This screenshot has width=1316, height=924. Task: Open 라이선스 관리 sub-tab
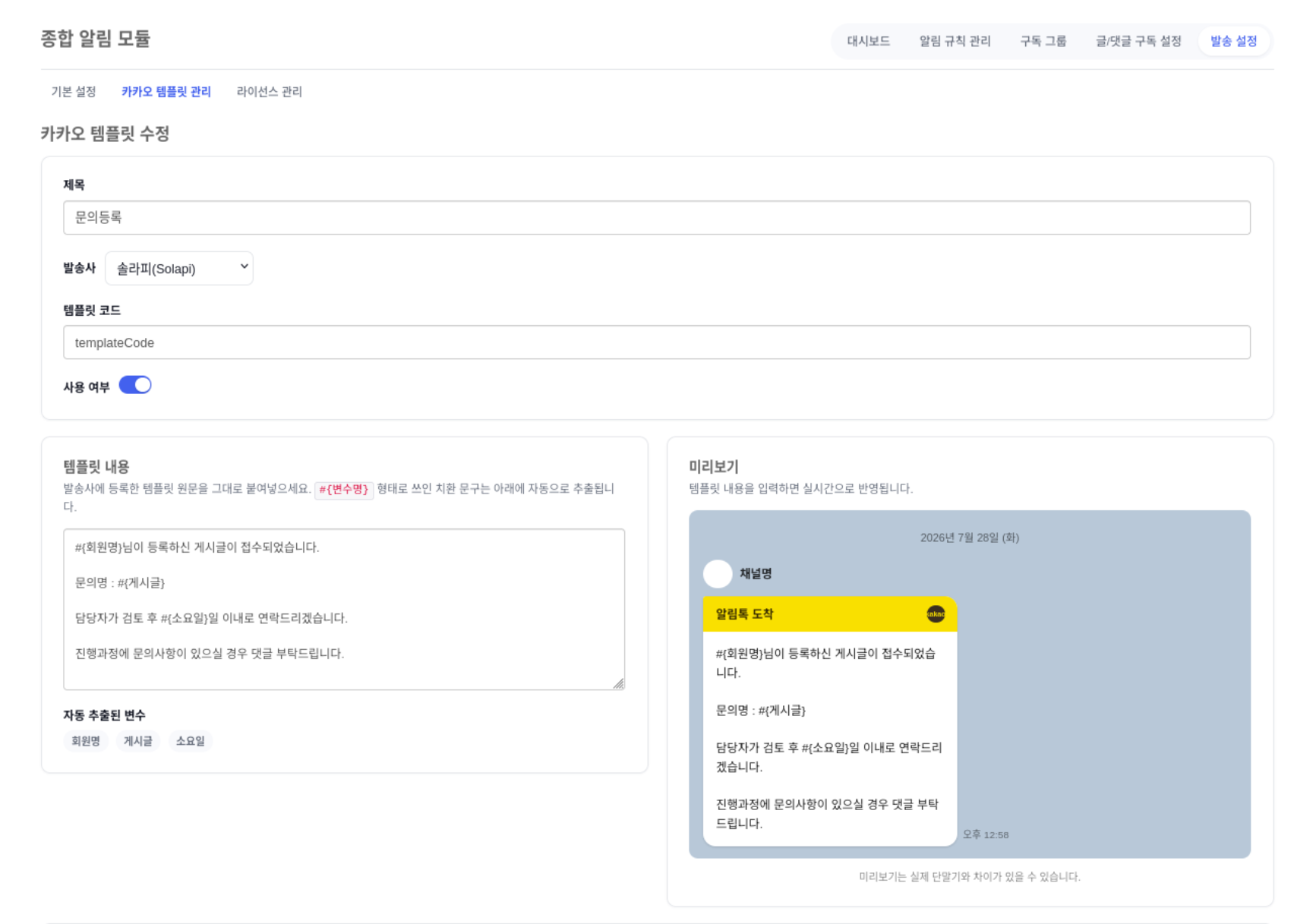pos(269,92)
